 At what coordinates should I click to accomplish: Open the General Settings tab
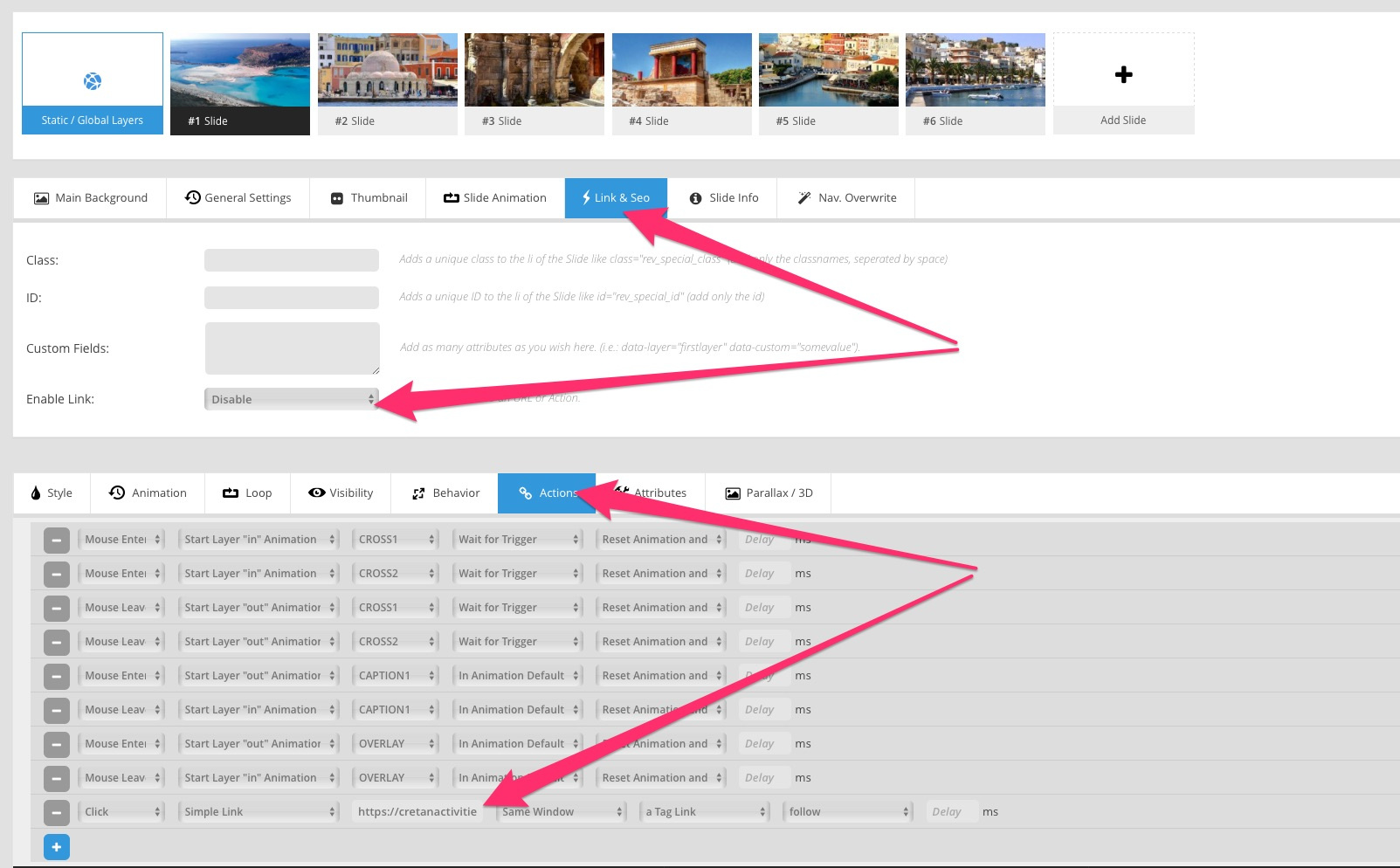pyautogui.click(x=238, y=198)
